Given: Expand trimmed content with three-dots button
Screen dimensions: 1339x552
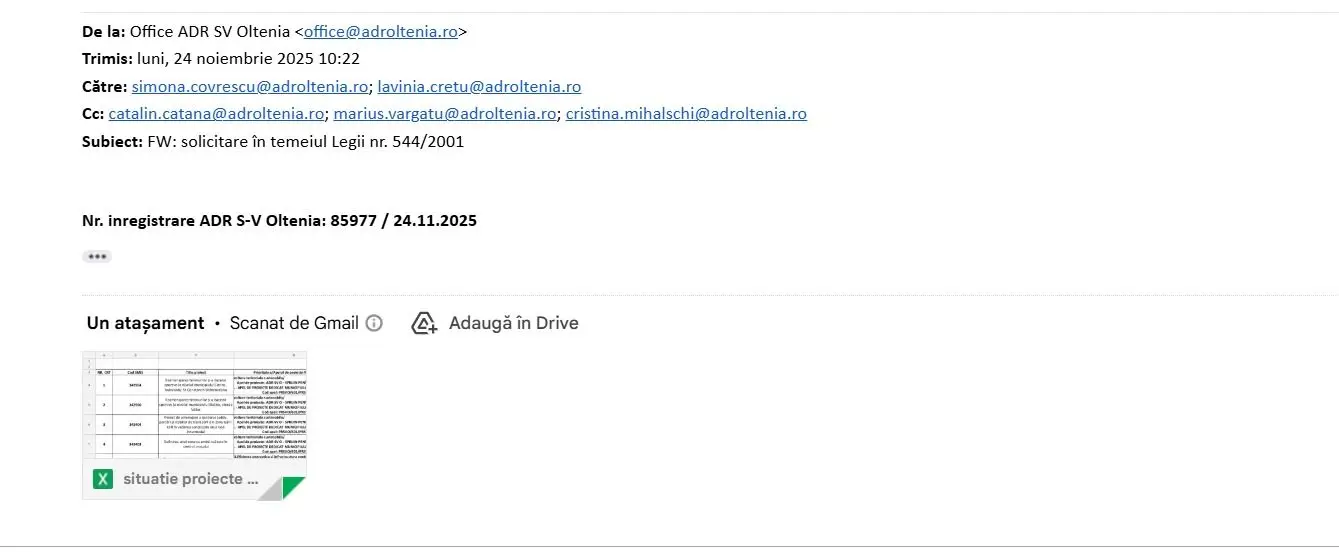Looking at the screenshot, I should click(97, 257).
